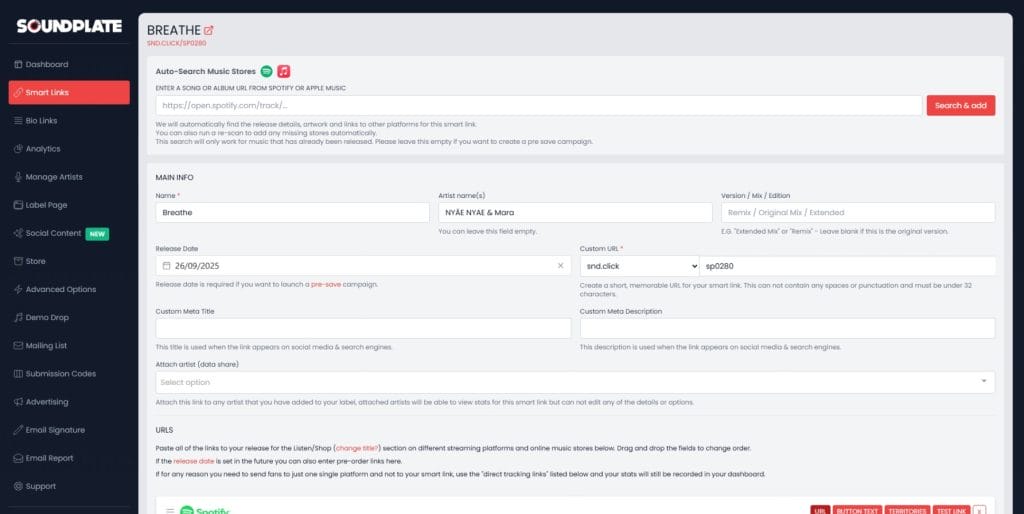Expand the snd.click custom URL domain dropdown
This screenshot has height=514, width=1024.
pos(639,266)
